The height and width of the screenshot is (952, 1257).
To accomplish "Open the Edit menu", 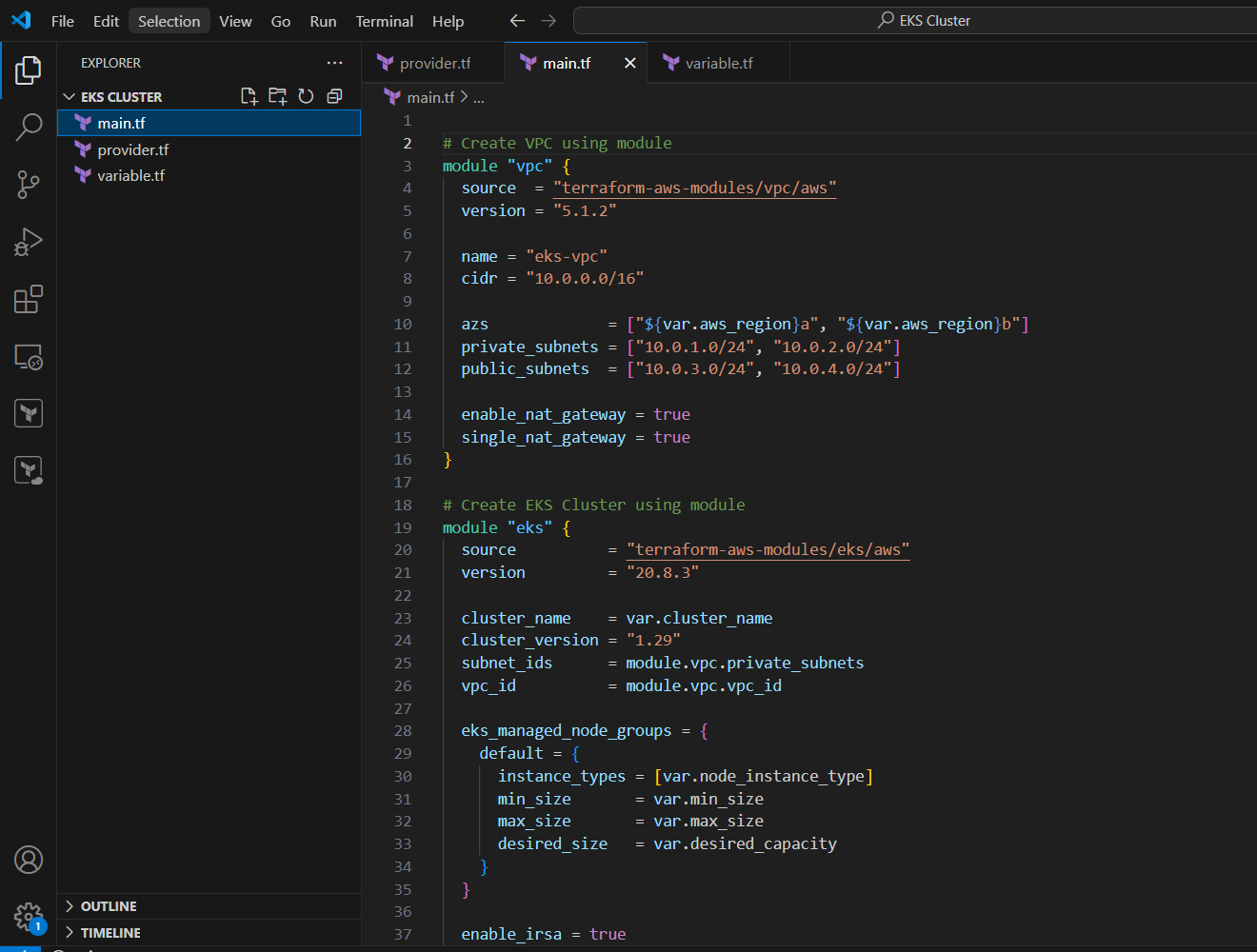I will coord(106,21).
